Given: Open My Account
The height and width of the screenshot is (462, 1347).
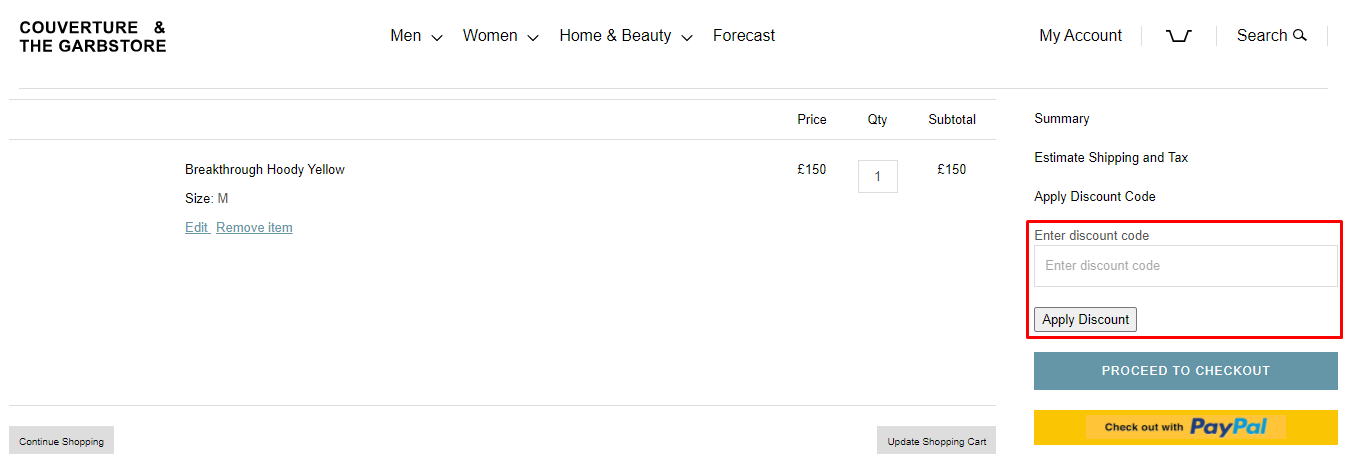Looking at the screenshot, I should click(1080, 36).
